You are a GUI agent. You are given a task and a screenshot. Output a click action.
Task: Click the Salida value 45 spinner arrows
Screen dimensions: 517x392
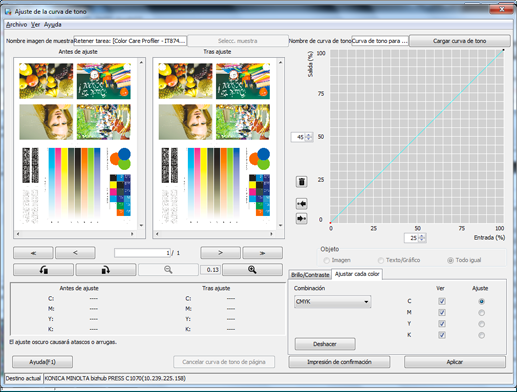309,137
